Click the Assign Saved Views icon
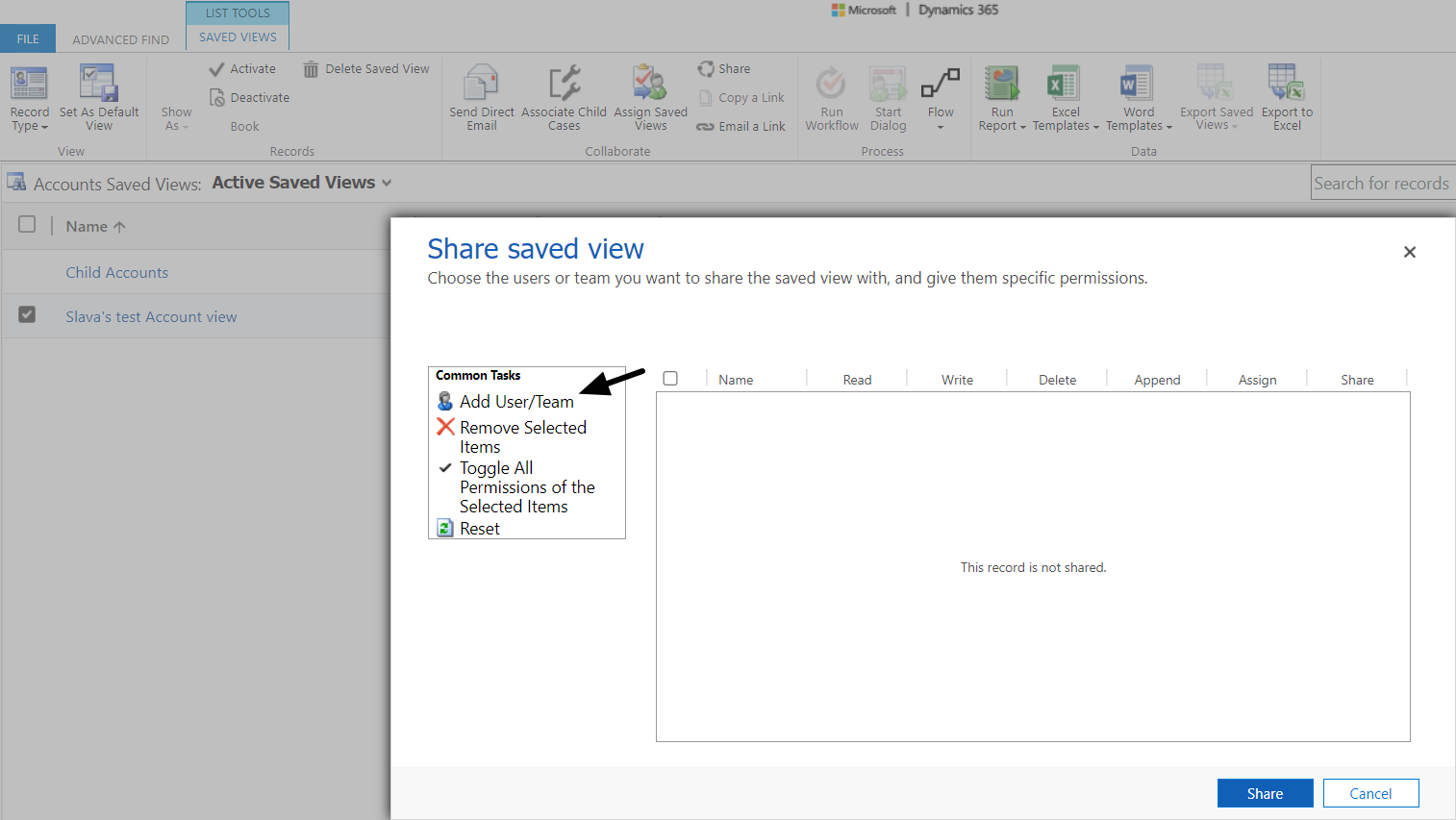1456x820 pixels. 650,84
